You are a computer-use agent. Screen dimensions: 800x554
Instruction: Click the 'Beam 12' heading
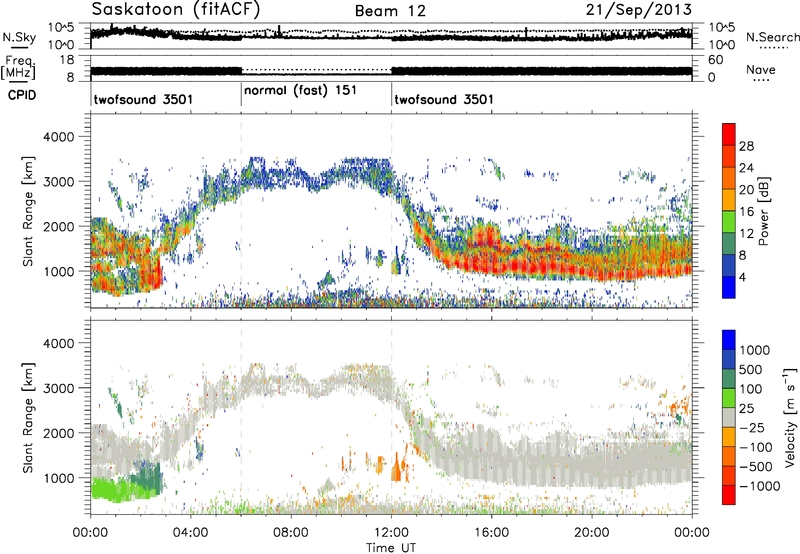click(x=390, y=11)
